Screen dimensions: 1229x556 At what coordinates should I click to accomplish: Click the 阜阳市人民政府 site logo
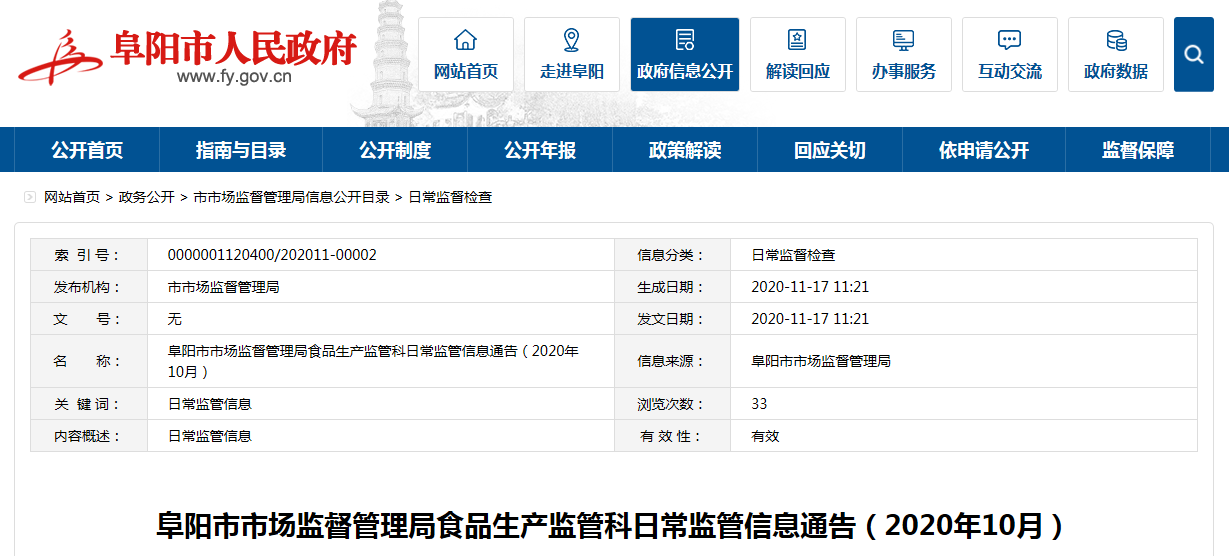pos(187,55)
